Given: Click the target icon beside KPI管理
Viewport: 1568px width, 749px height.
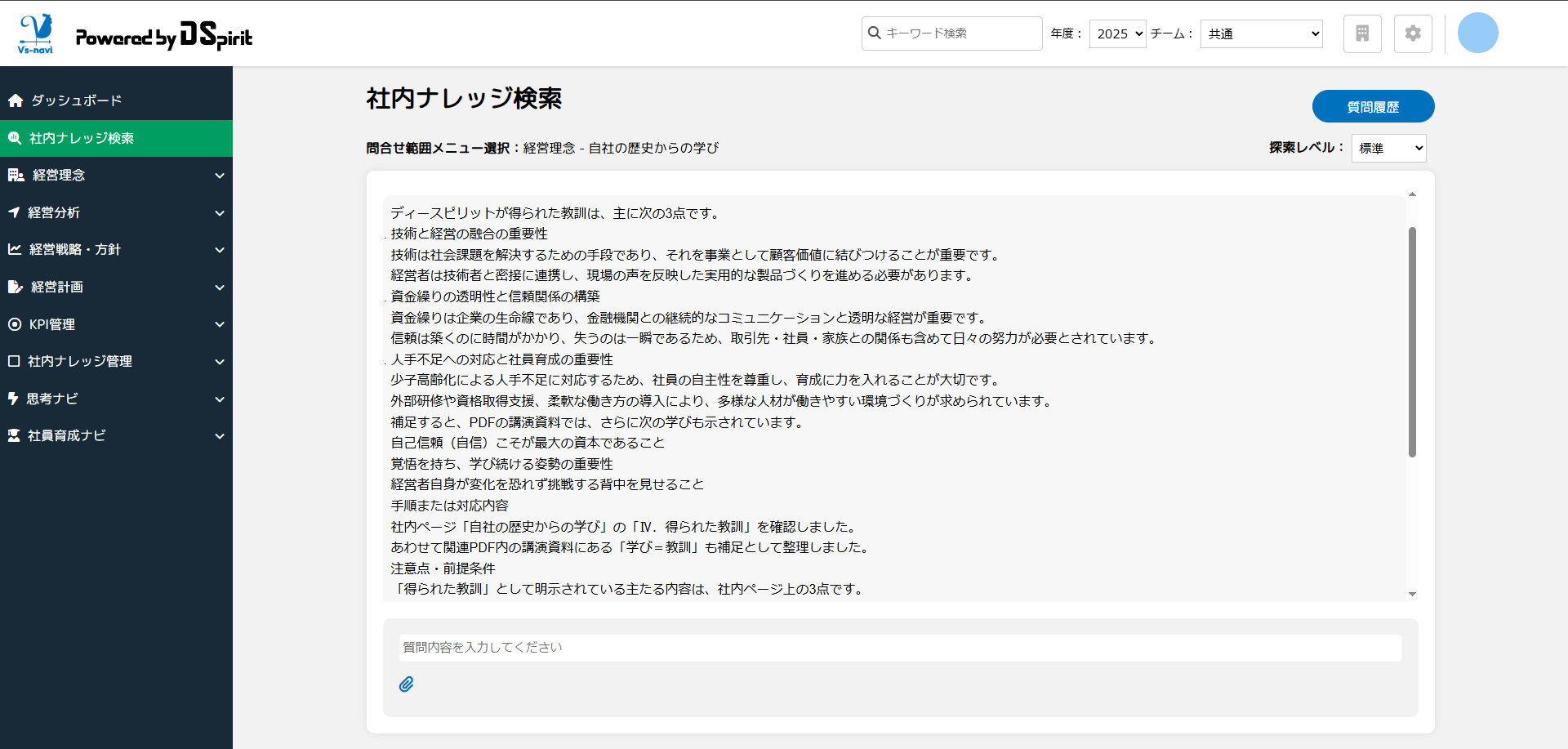Looking at the screenshot, I should click(x=15, y=324).
